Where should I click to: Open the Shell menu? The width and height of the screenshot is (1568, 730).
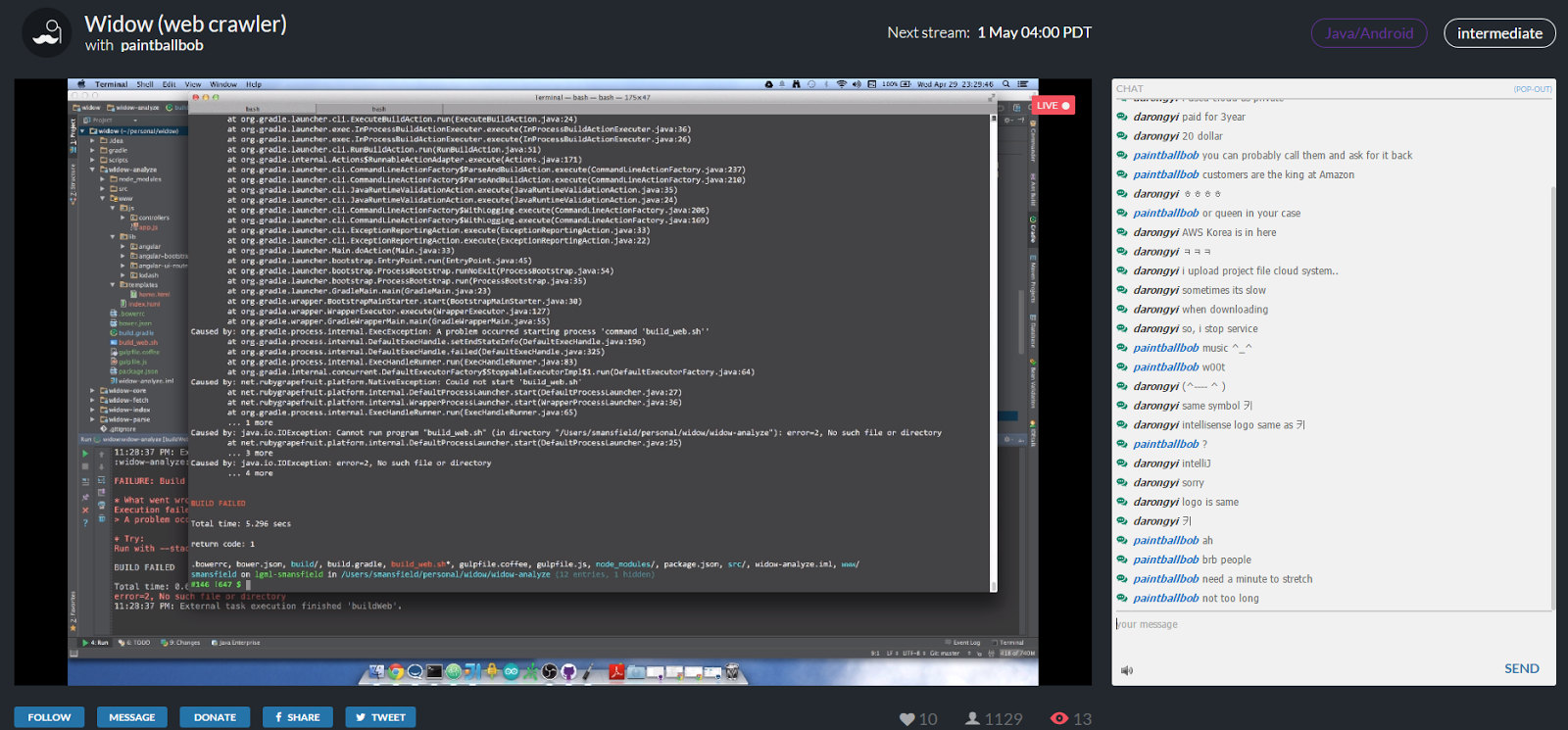145,84
